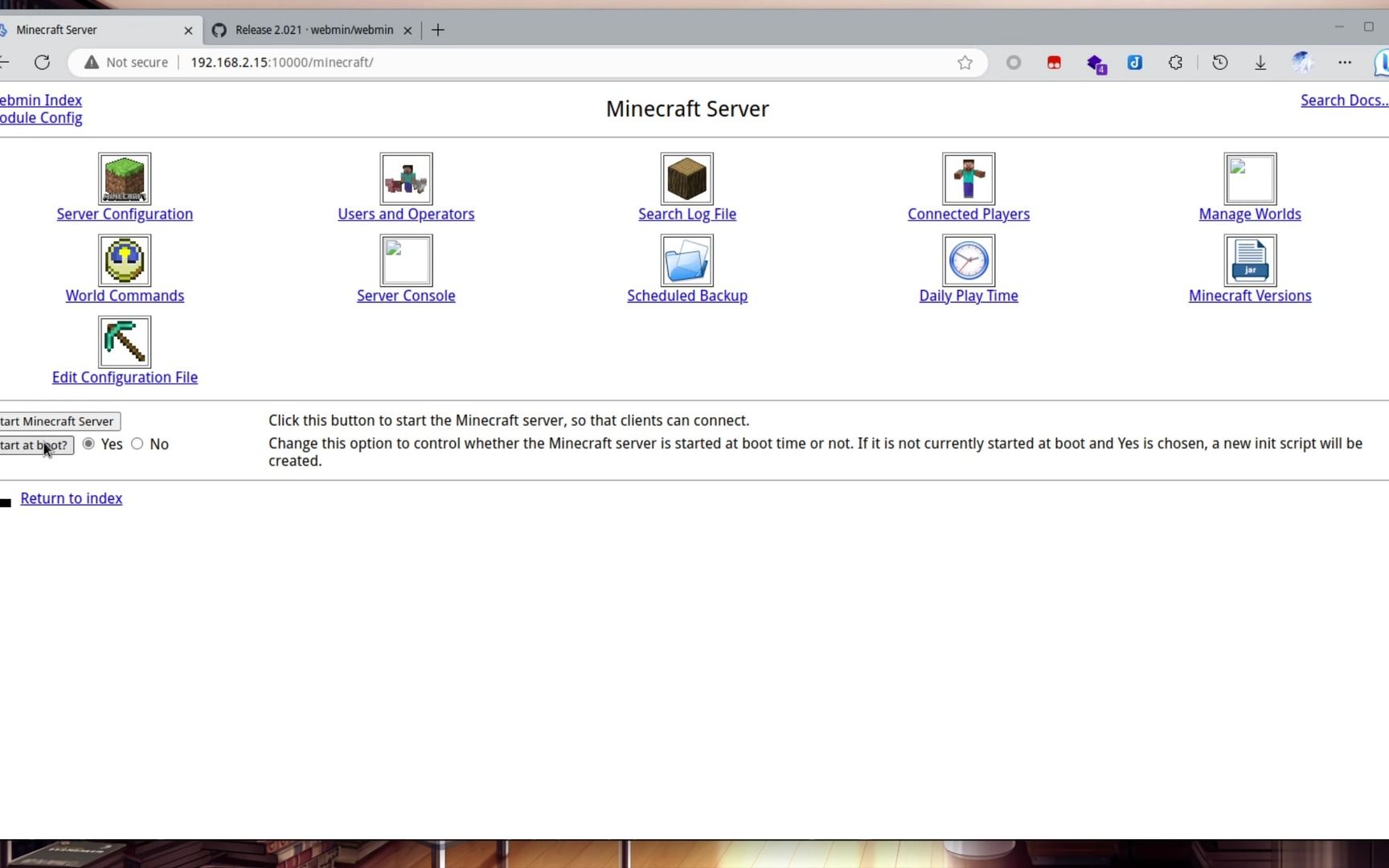Open the Server Console broken image icon
The height and width of the screenshot is (868, 1389).
click(406, 260)
